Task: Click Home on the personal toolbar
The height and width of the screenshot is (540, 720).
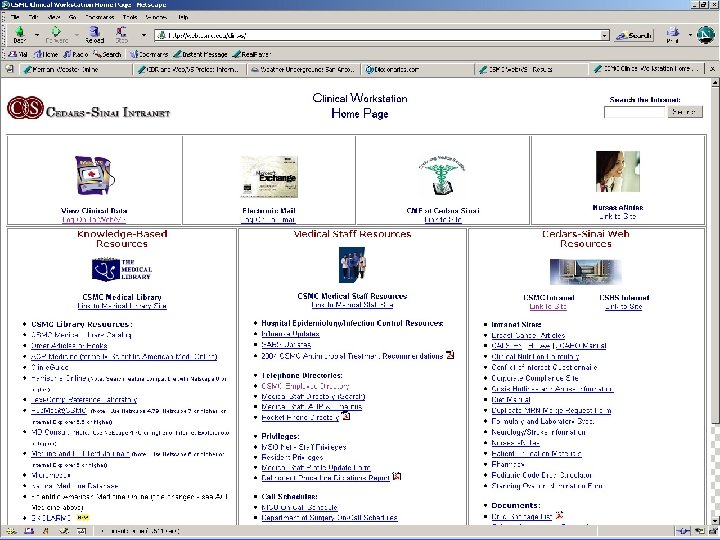Action: click(46, 54)
